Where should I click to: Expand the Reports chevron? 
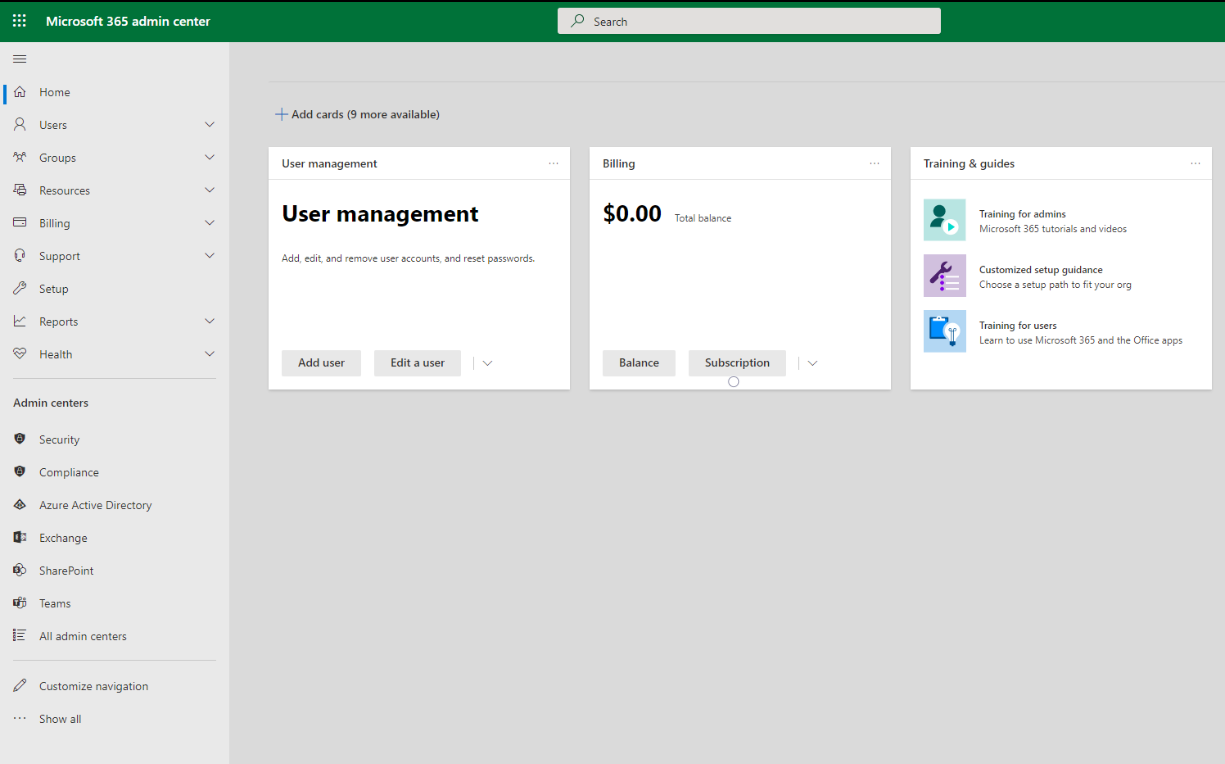click(x=209, y=321)
